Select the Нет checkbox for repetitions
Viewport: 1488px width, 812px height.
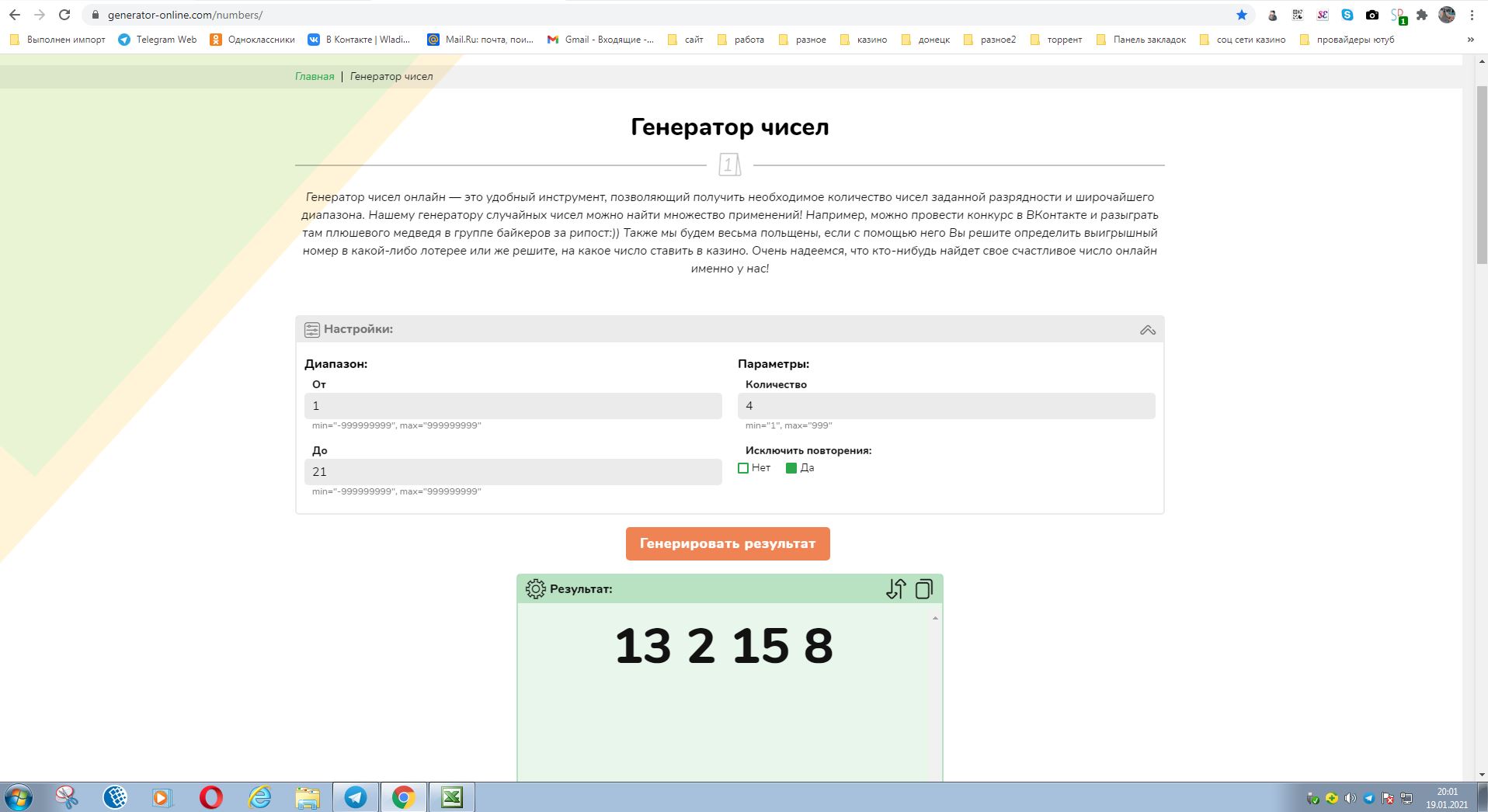(x=743, y=468)
